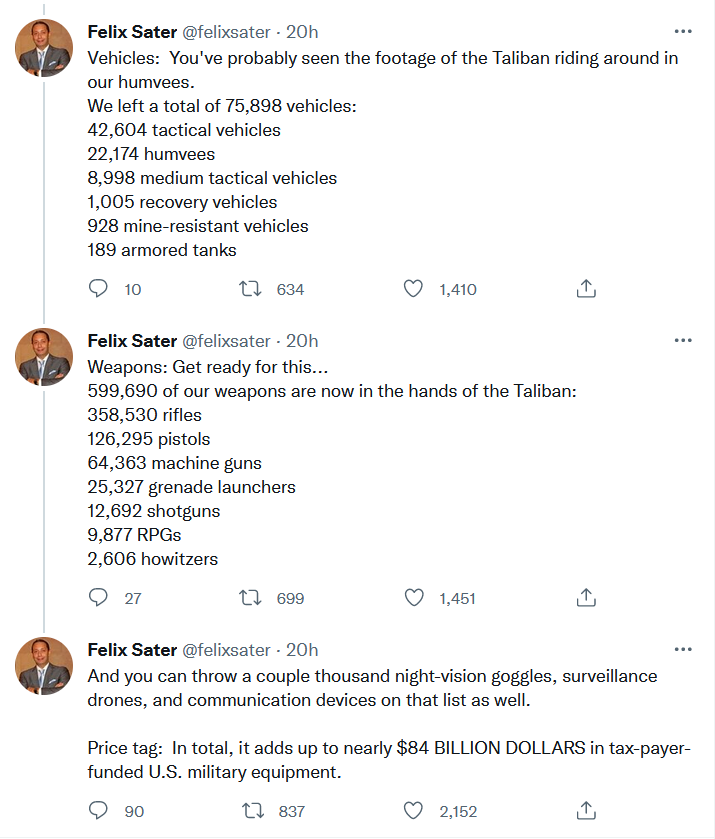
Task: Open more options on the Vehicles tweet
Action: (x=683, y=31)
